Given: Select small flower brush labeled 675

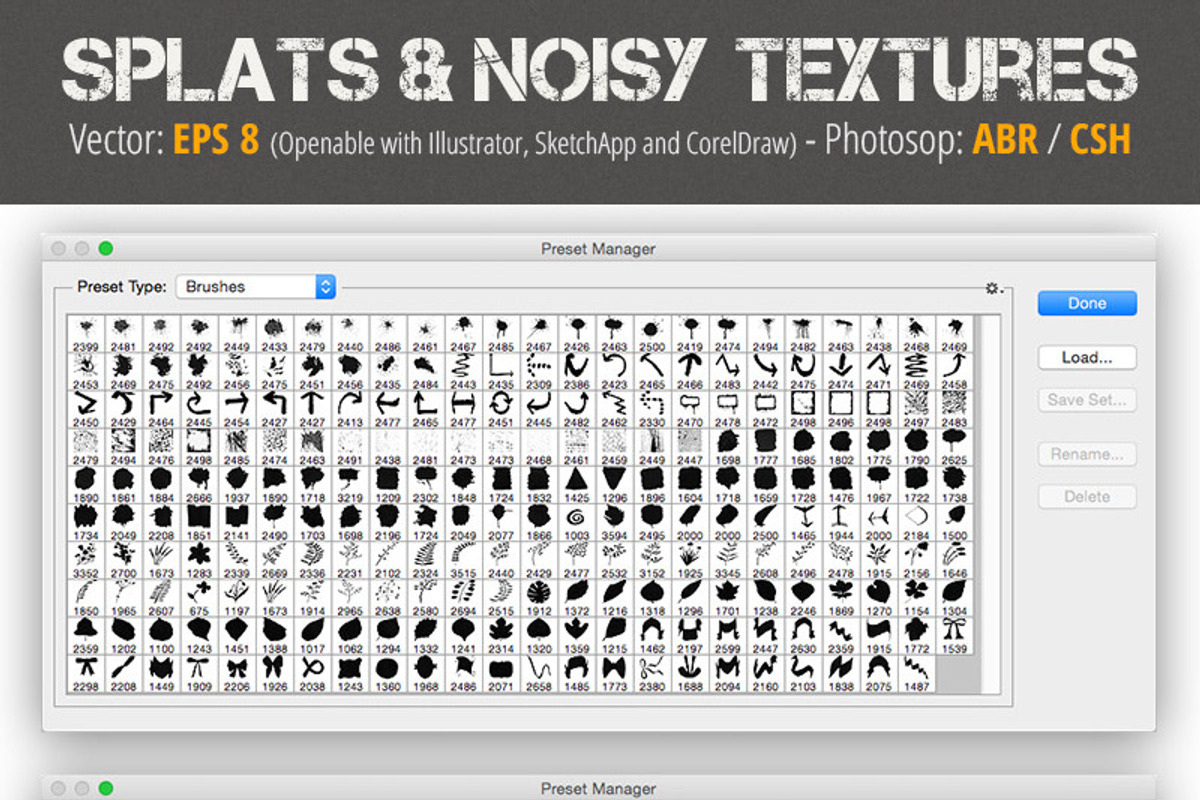Looking at the screenshot, I should coord(198,598).
